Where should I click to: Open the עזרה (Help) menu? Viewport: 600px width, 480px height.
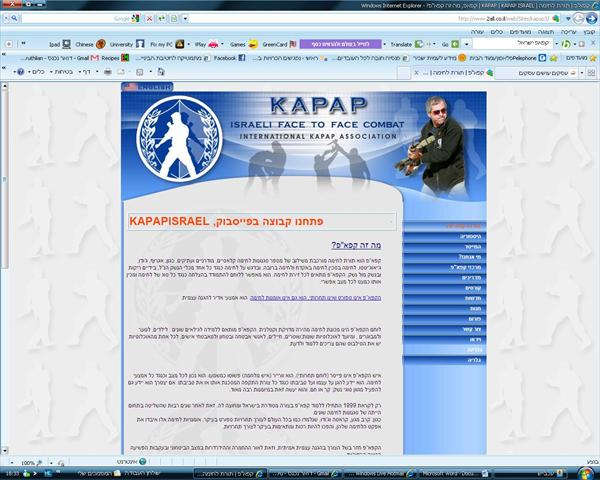[x=477, y=32]
